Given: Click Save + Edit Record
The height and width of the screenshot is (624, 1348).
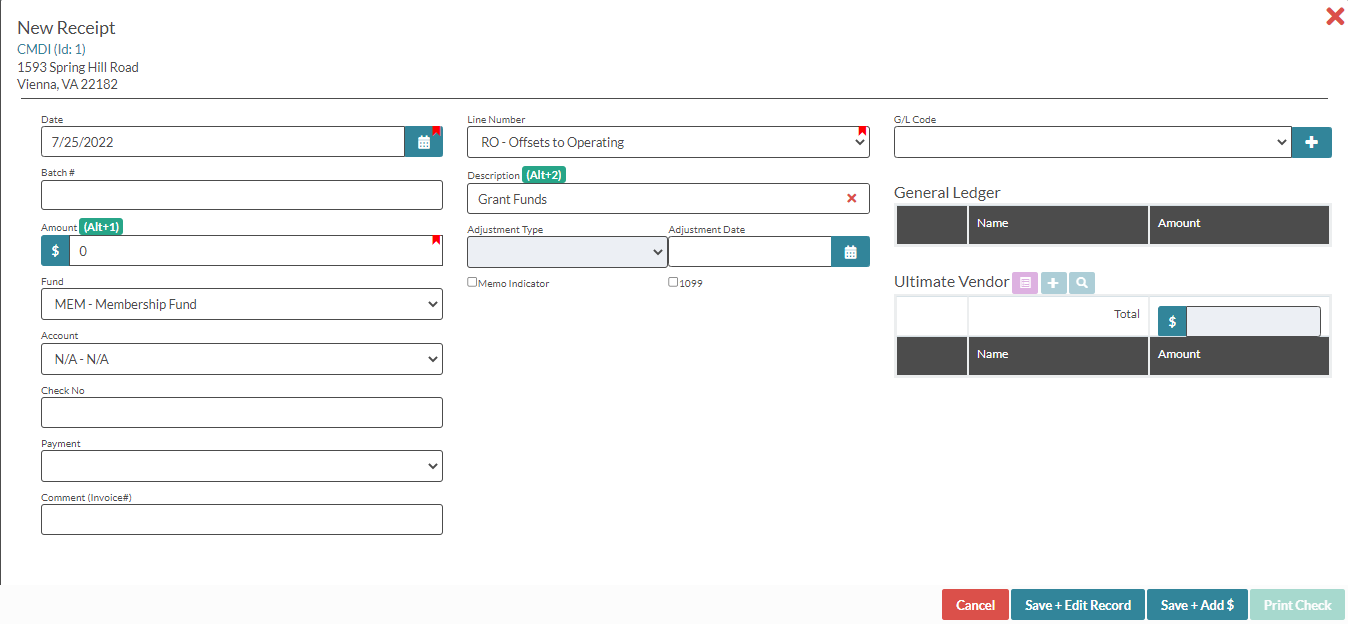Looking at the screenshot, I should coord(1078,605).
